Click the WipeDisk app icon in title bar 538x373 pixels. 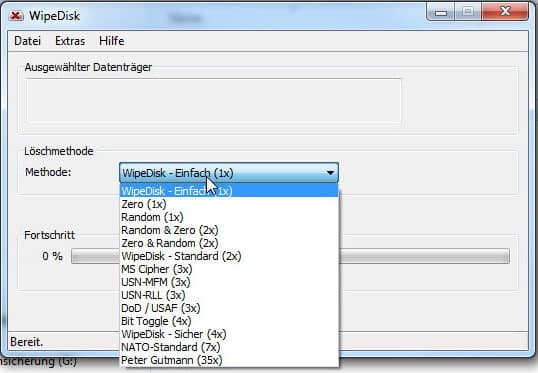[x=16, y=16]
